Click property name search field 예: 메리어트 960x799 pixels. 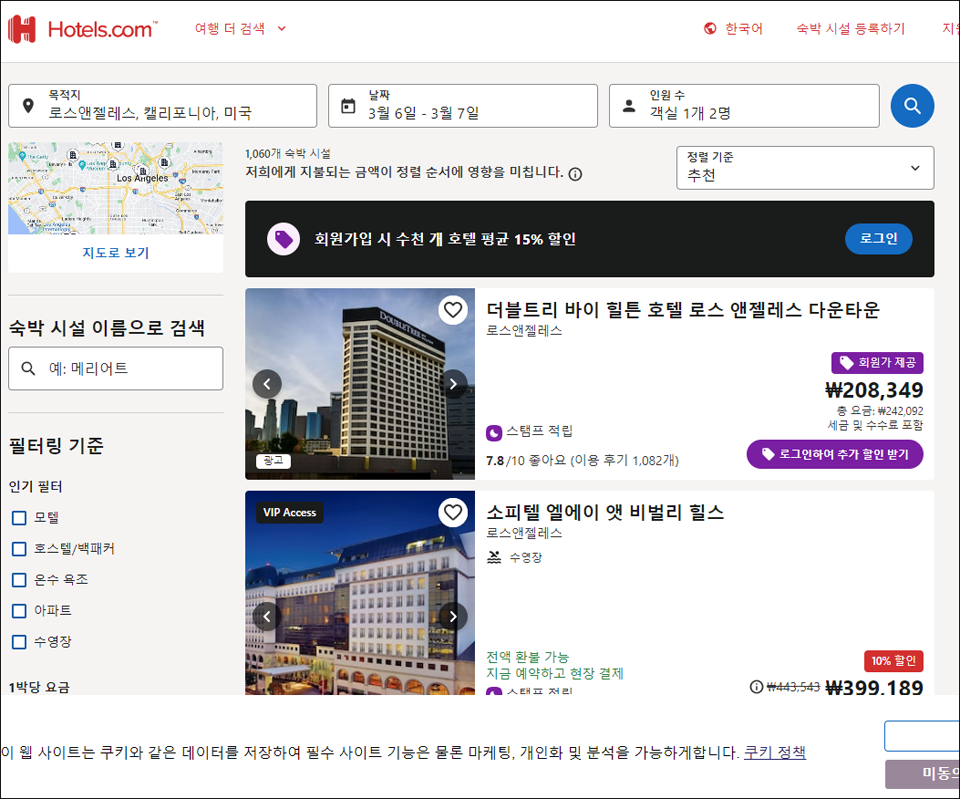116,369
